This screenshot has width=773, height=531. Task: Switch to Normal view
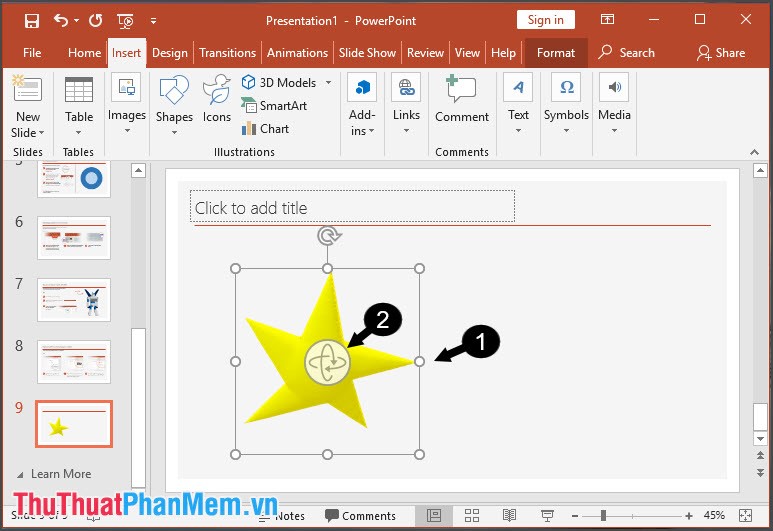coord(434,516)
